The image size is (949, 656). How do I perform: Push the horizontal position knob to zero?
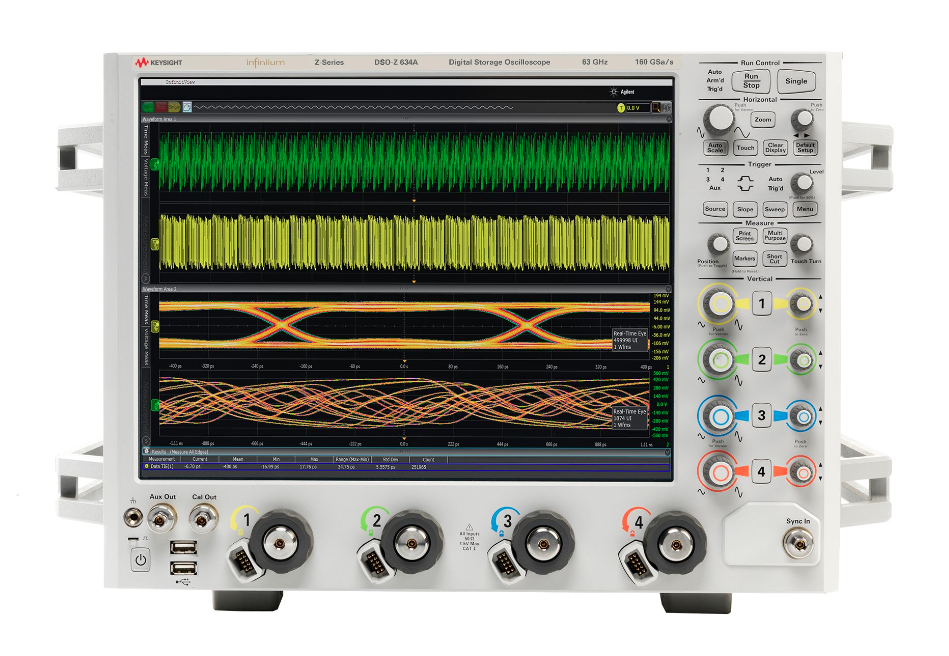pyautogui.click(x=802, y=119)
